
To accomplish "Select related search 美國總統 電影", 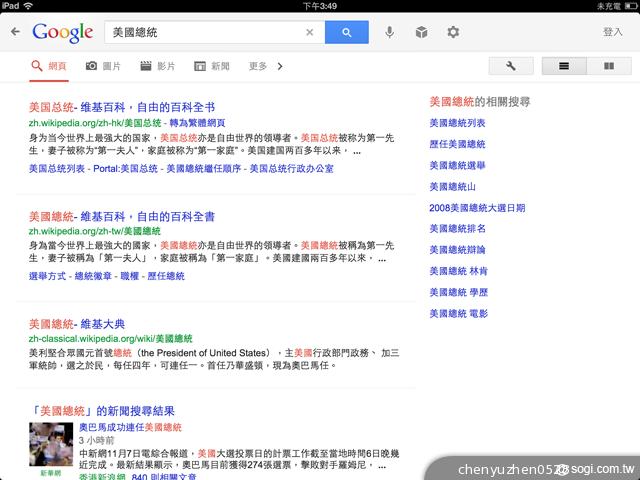I will 458,313.
